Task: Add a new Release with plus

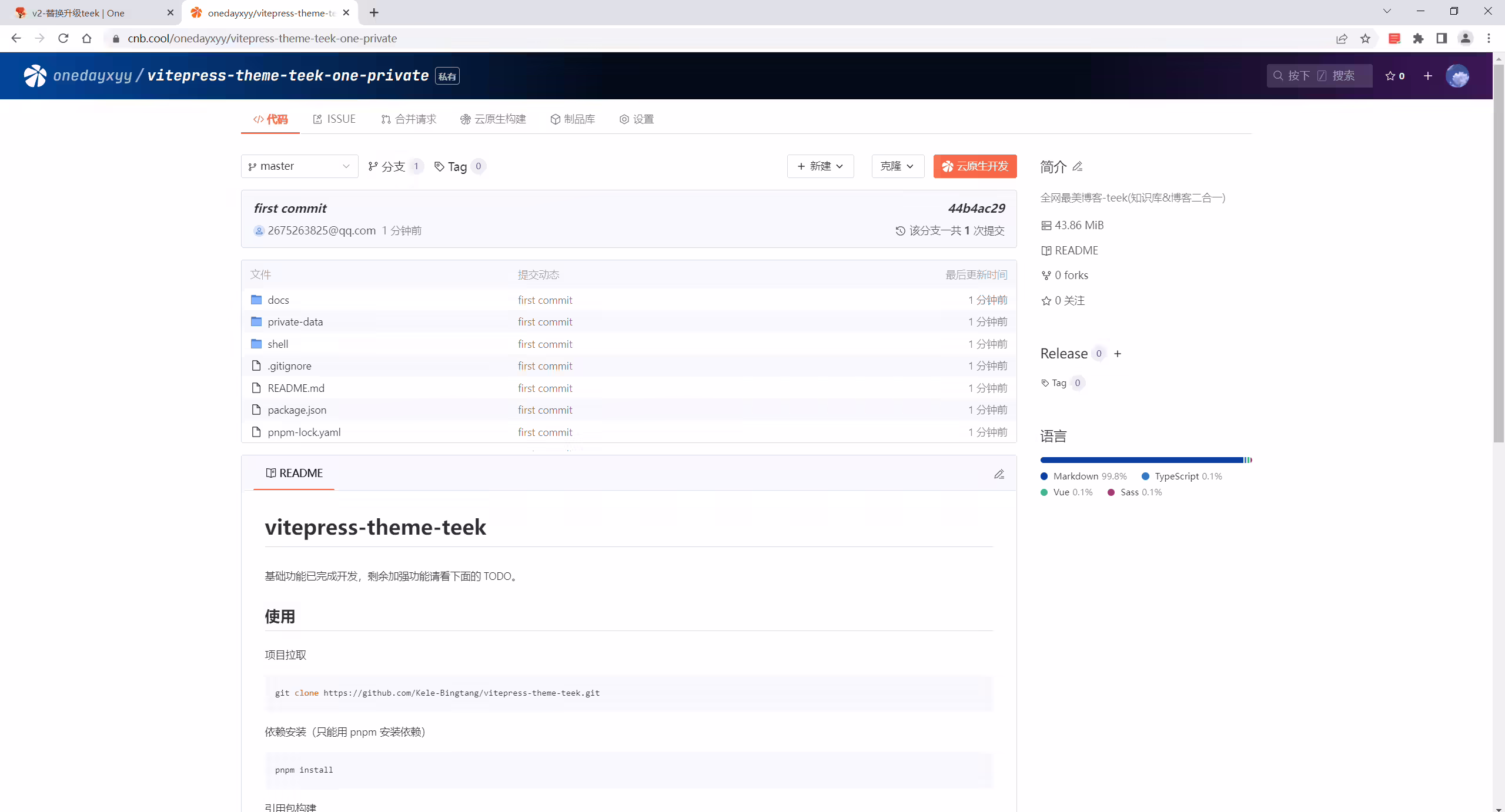Action: 1118,354
